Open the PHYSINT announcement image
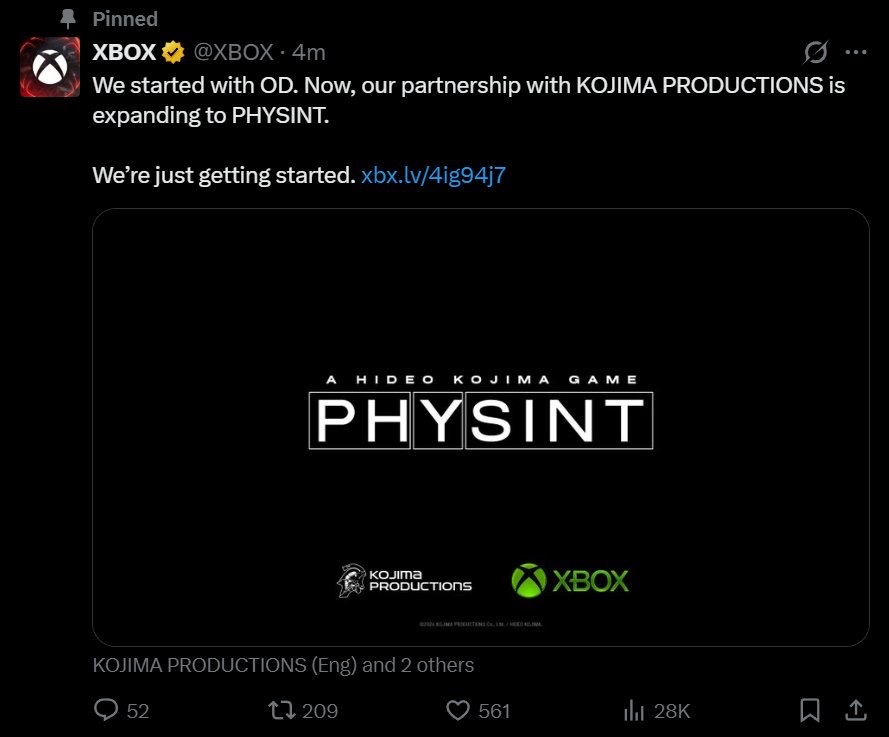Viewport: 889px width, 737px height. click(481, 427)
